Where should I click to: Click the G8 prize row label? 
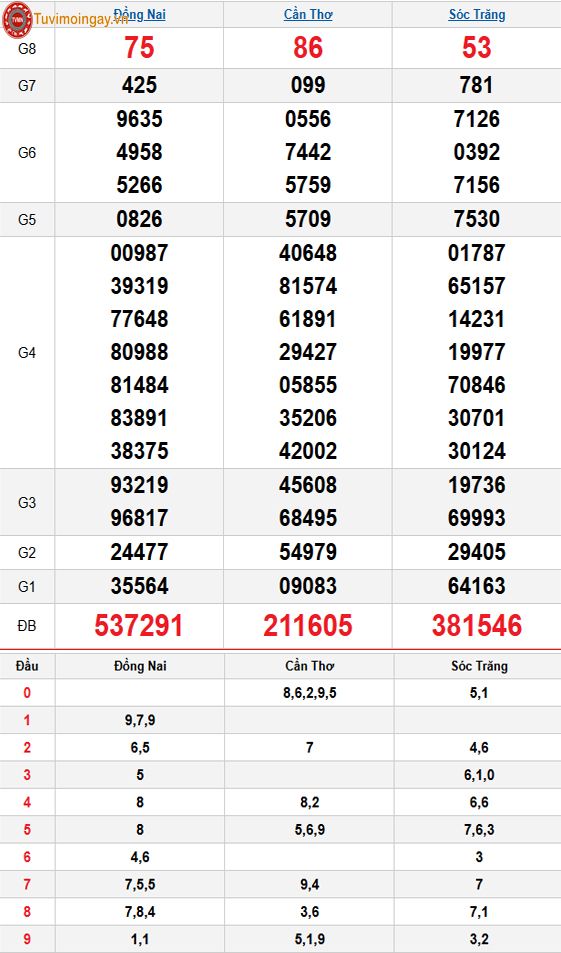coord(27,49)
